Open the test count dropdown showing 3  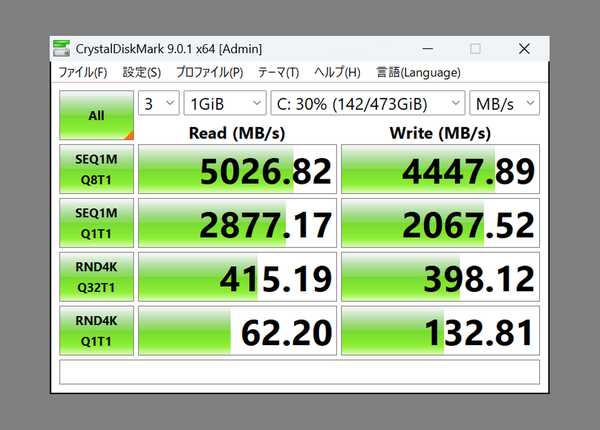coord(158,103)
